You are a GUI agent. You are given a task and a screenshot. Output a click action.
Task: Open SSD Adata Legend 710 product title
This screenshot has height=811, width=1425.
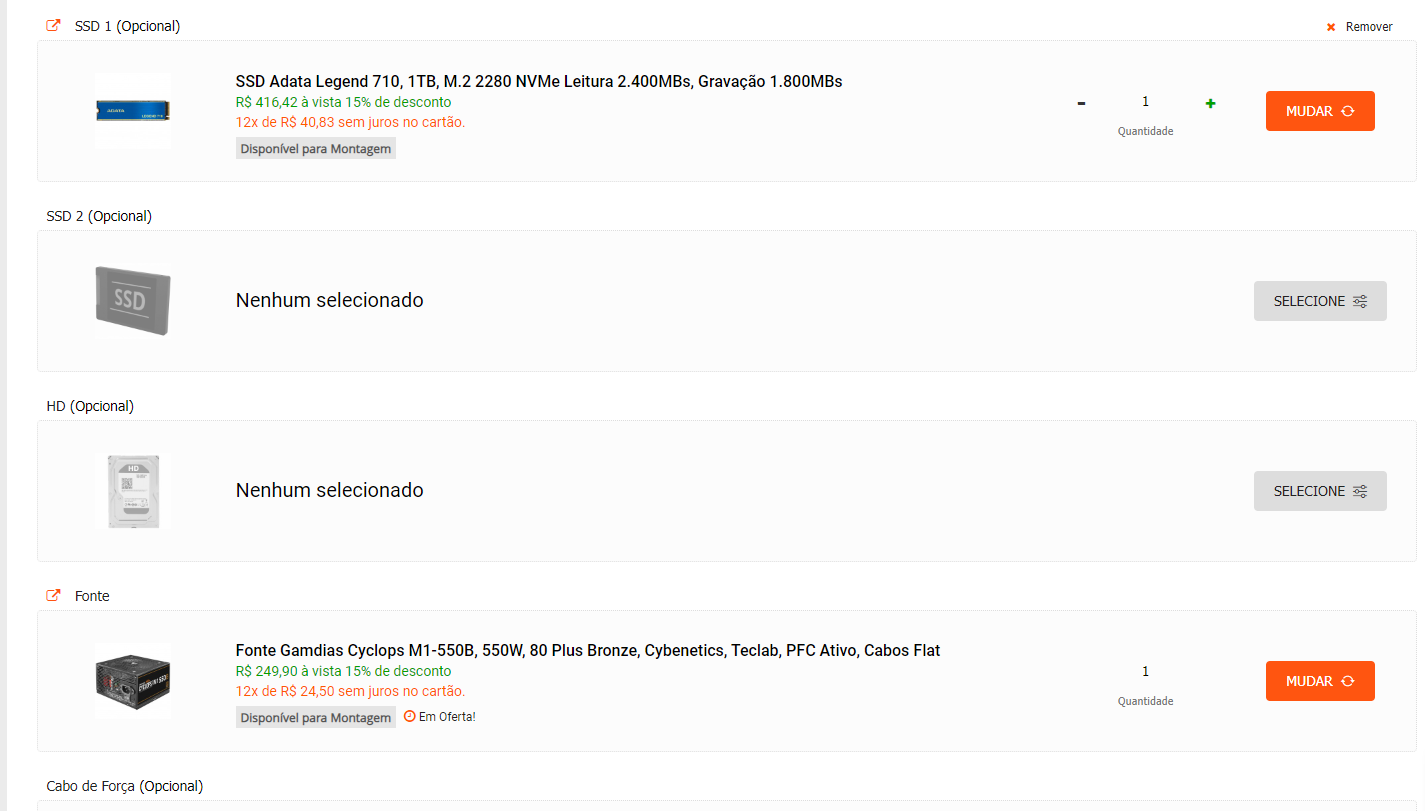pos(539,81)
